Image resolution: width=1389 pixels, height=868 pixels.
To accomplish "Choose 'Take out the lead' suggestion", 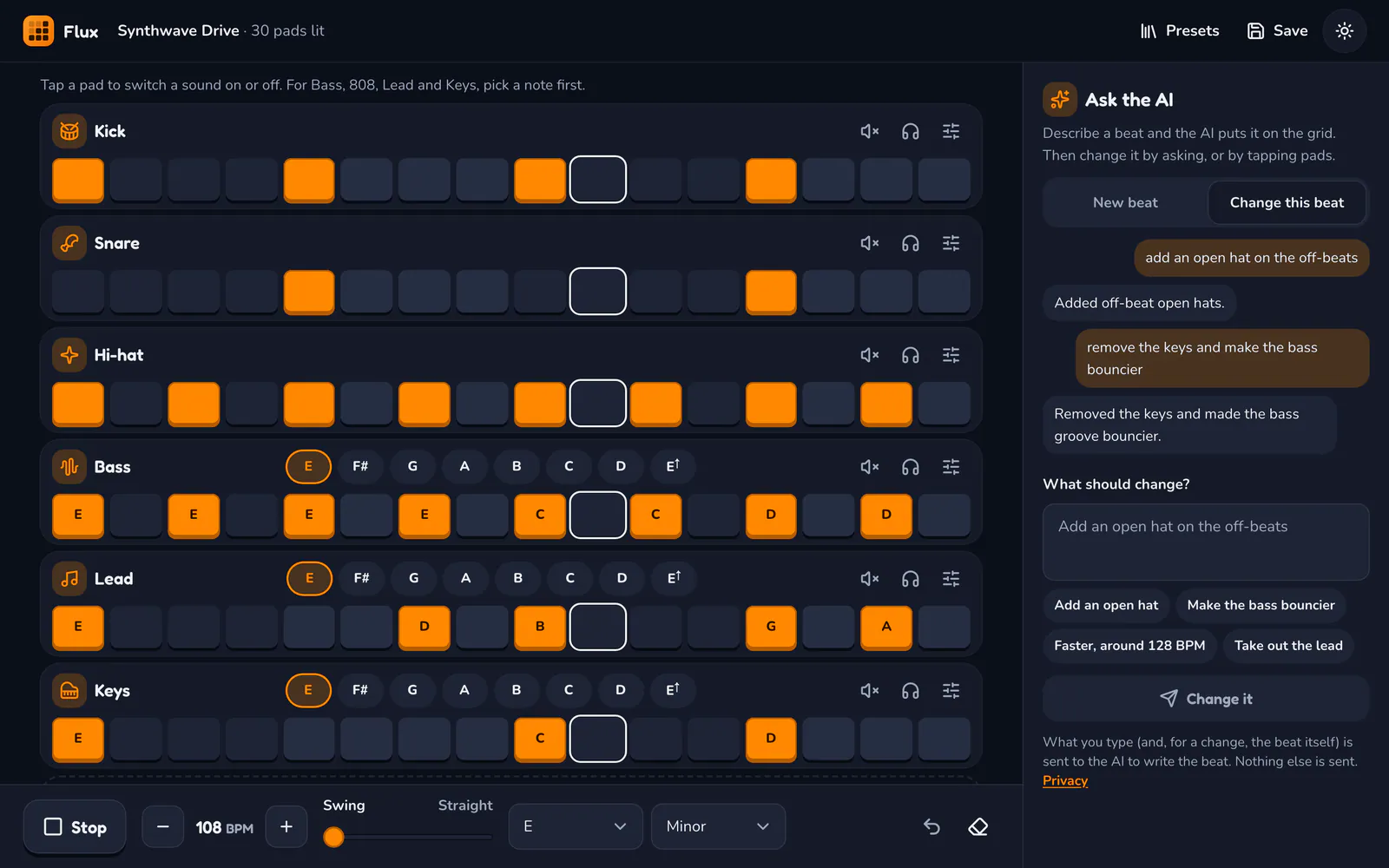I will (1288, 646).
